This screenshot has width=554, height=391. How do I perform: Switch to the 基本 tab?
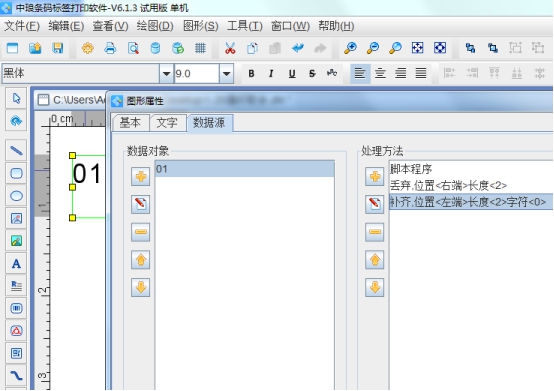(x=130, y=123)
